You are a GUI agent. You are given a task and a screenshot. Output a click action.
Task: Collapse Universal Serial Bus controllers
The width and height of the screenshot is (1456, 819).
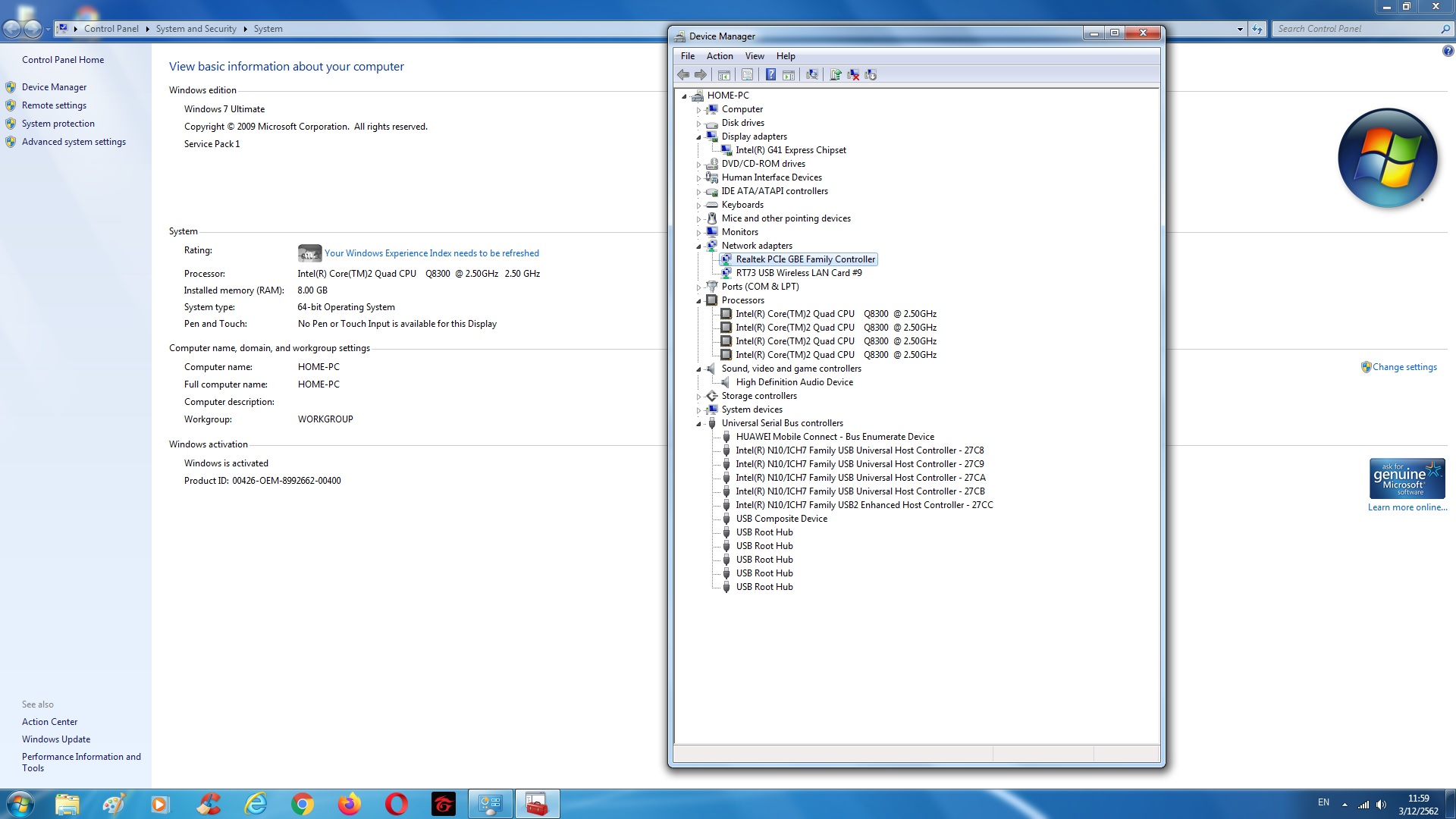(698, 424)
